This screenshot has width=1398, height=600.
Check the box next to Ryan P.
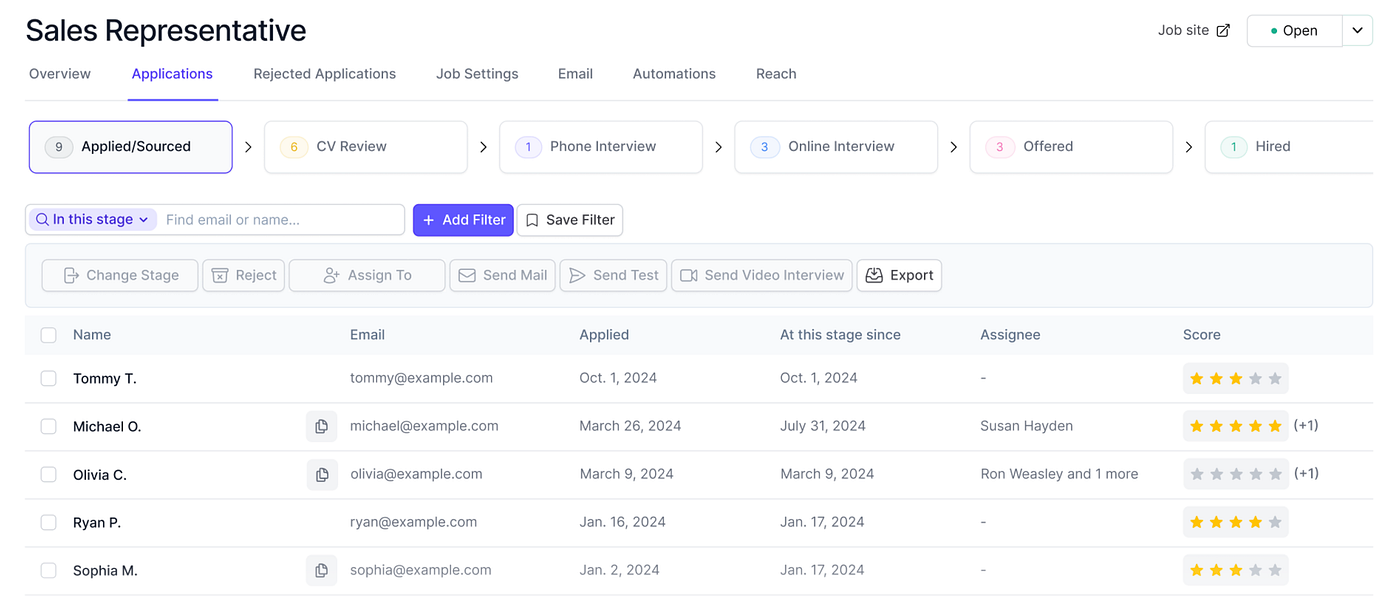48,523
